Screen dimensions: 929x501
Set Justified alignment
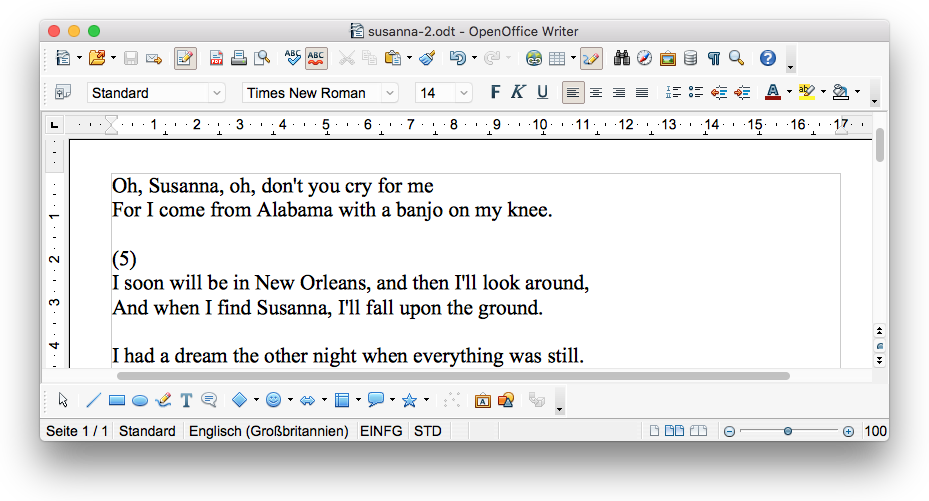click(642, 92)
